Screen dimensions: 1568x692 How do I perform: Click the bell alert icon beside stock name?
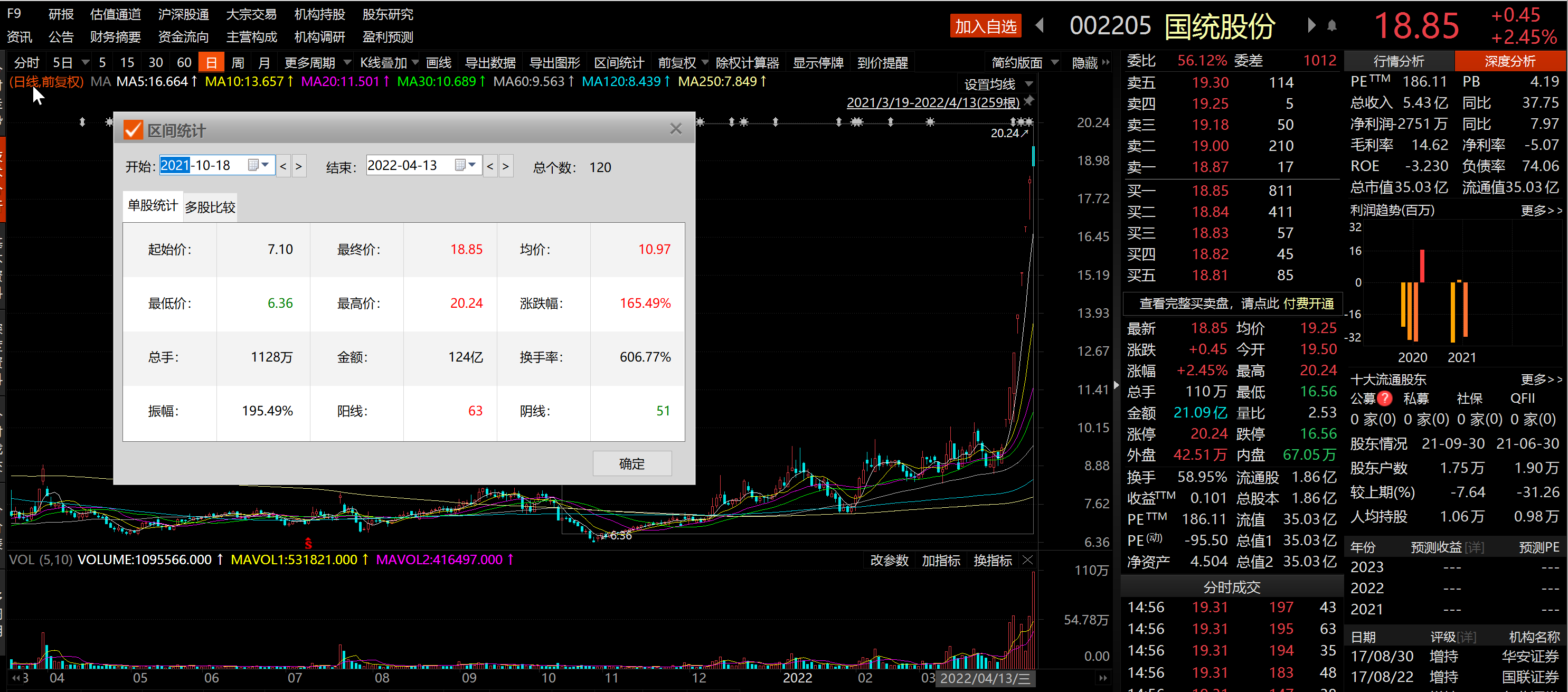[x=1332, y=26]
